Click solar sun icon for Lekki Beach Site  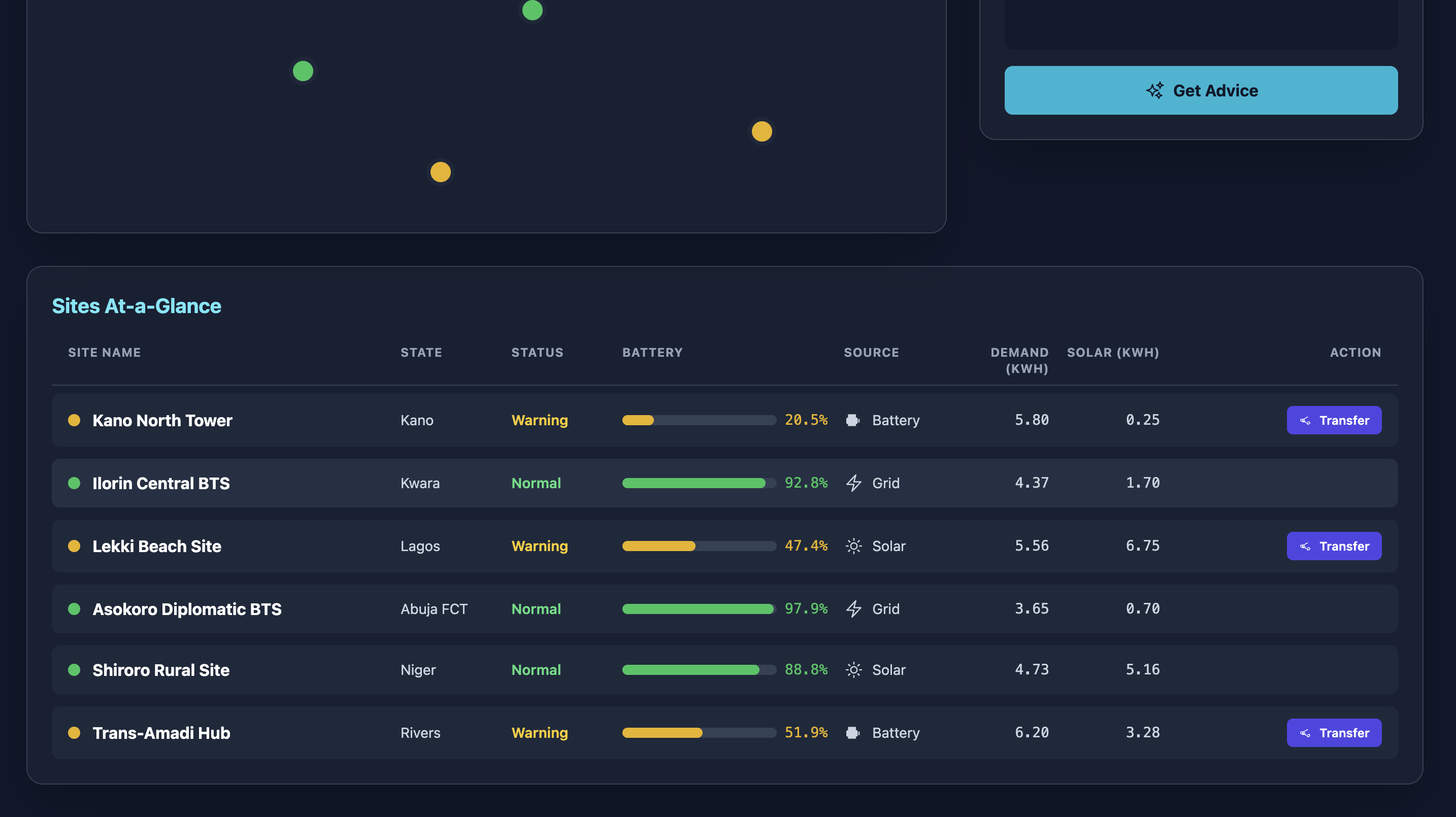pyautogui.click(x=853, y=547)
